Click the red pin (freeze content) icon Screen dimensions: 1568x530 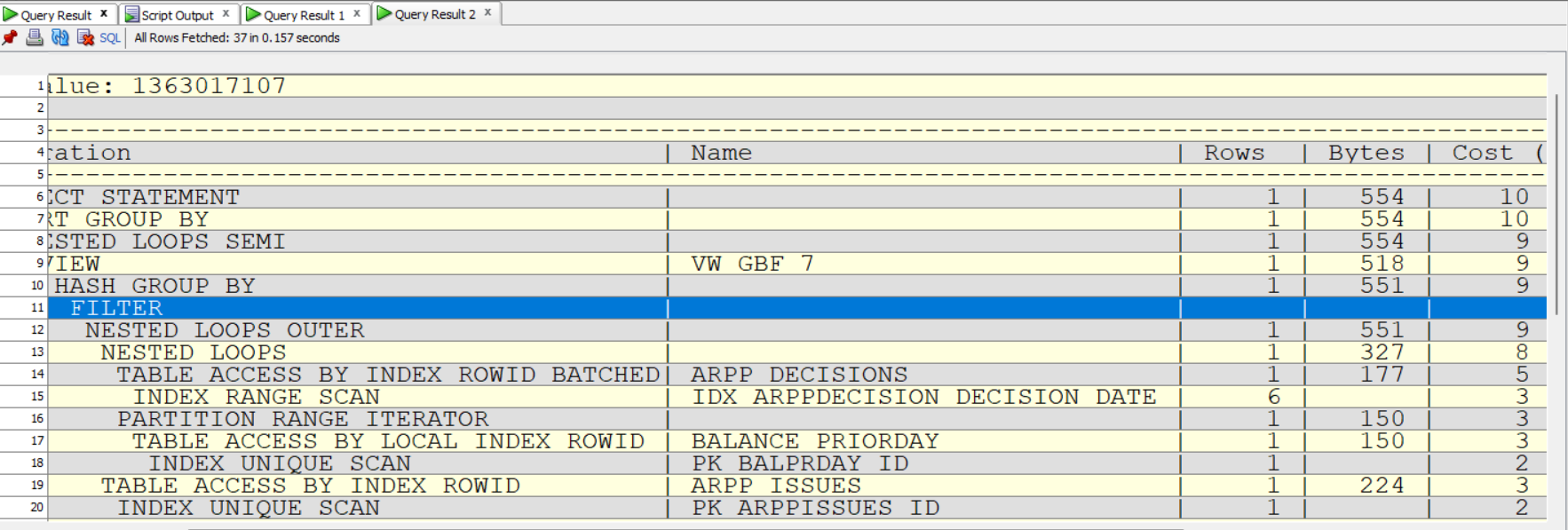[x=10, y=37]
